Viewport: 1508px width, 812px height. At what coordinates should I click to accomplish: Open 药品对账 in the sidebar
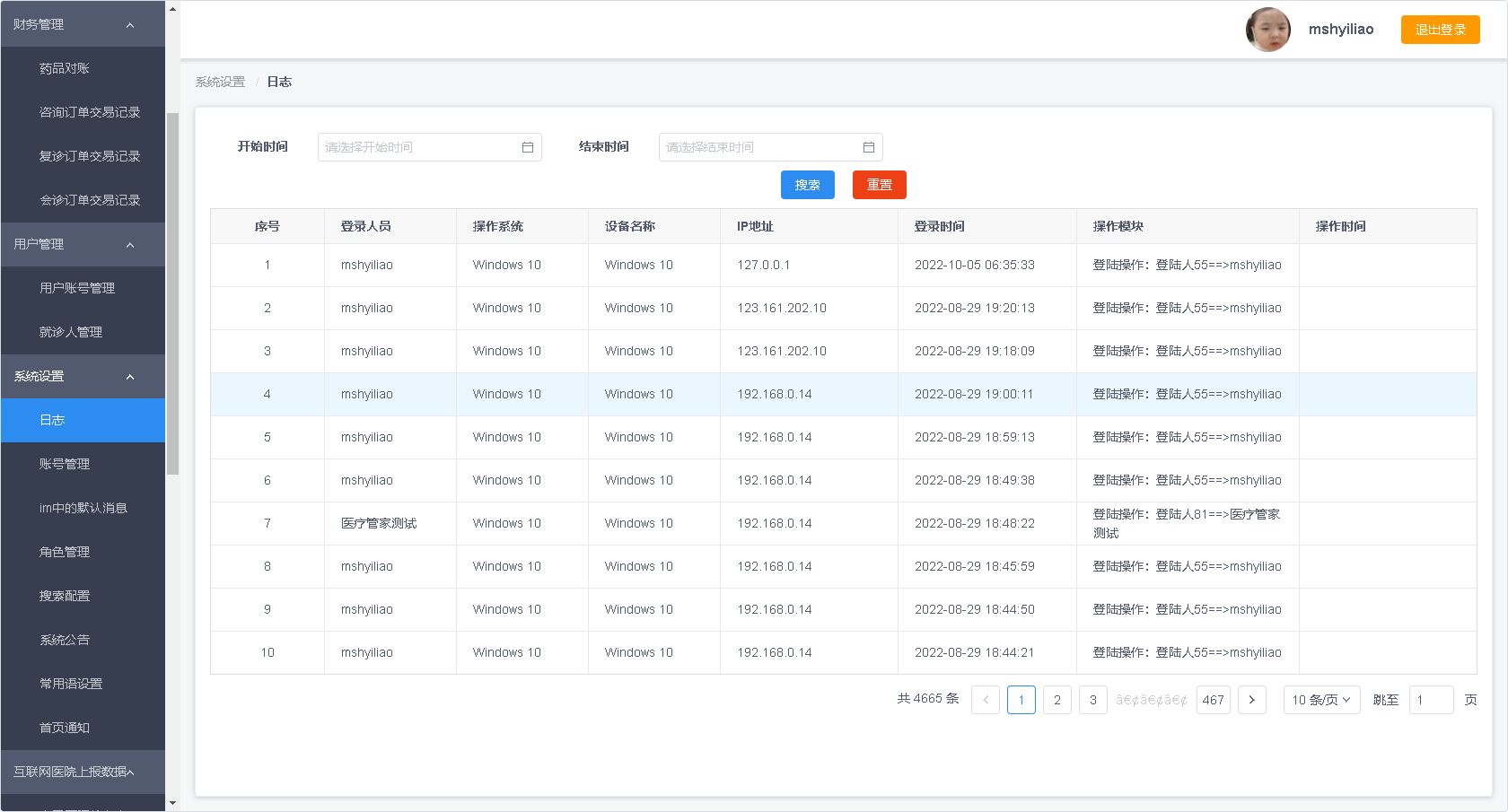[x=65, y=68]
